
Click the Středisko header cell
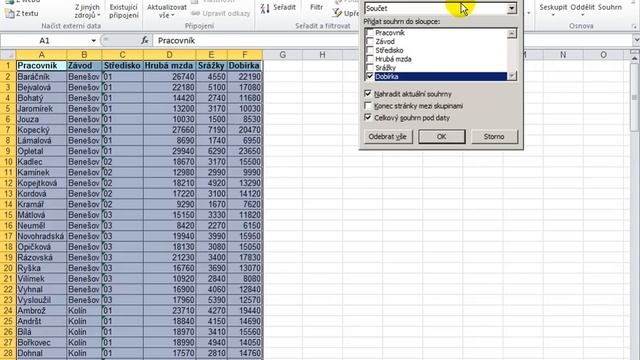pos(122,66)
